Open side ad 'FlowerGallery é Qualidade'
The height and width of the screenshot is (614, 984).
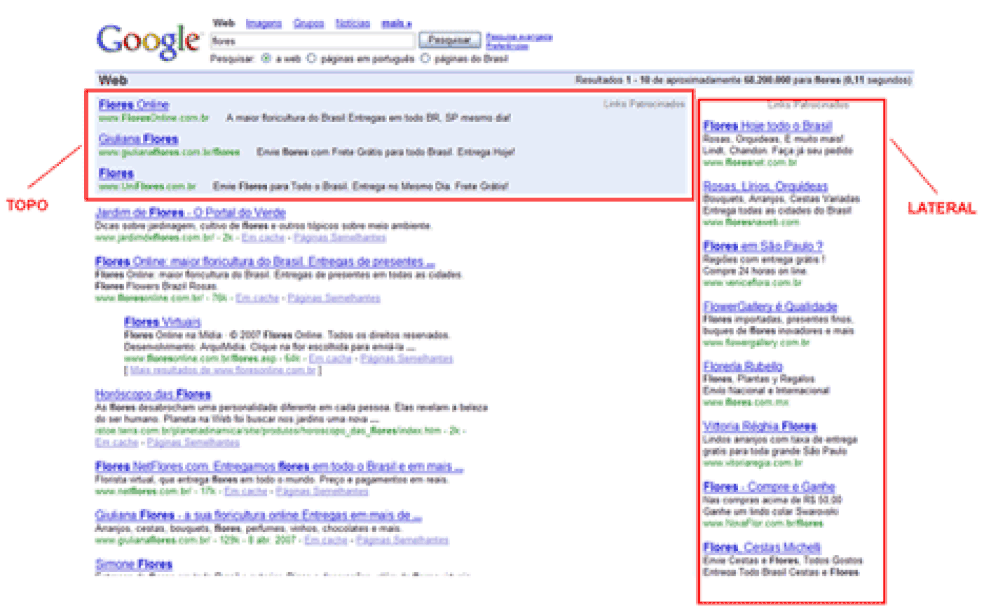(x=770, y=306)
